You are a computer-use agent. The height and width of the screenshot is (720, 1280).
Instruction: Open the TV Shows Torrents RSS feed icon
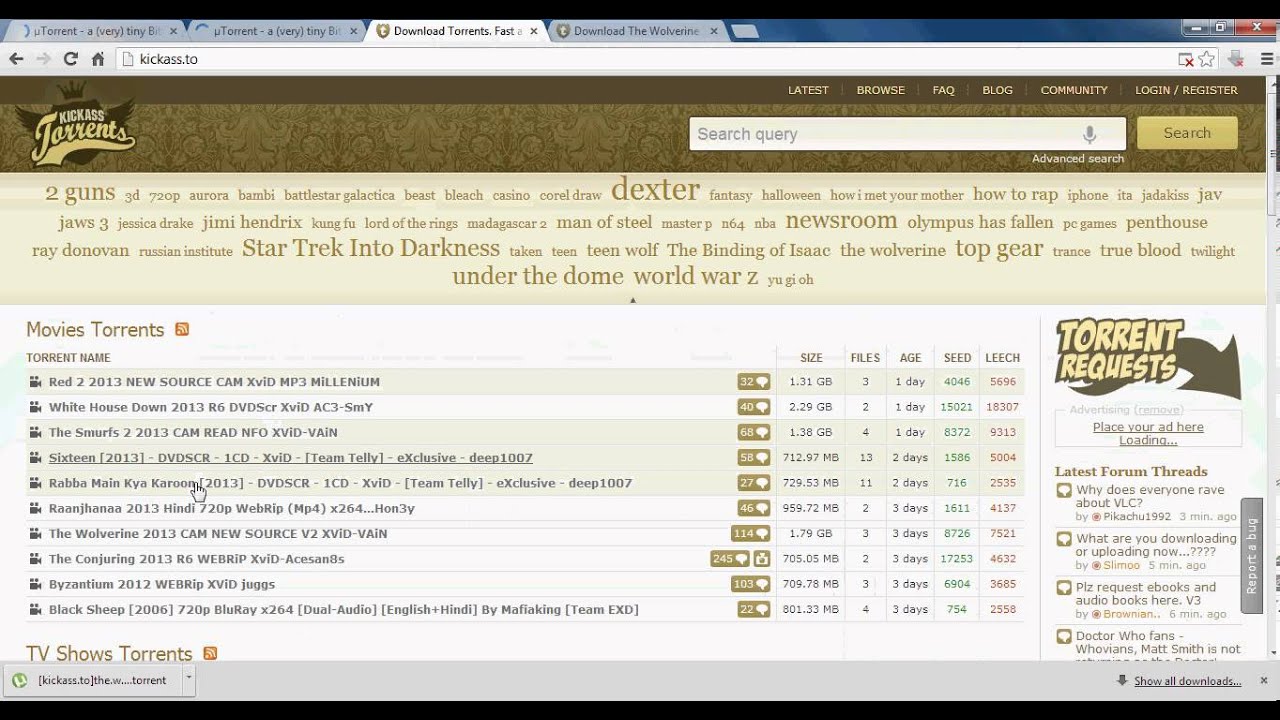pos(210,653)
